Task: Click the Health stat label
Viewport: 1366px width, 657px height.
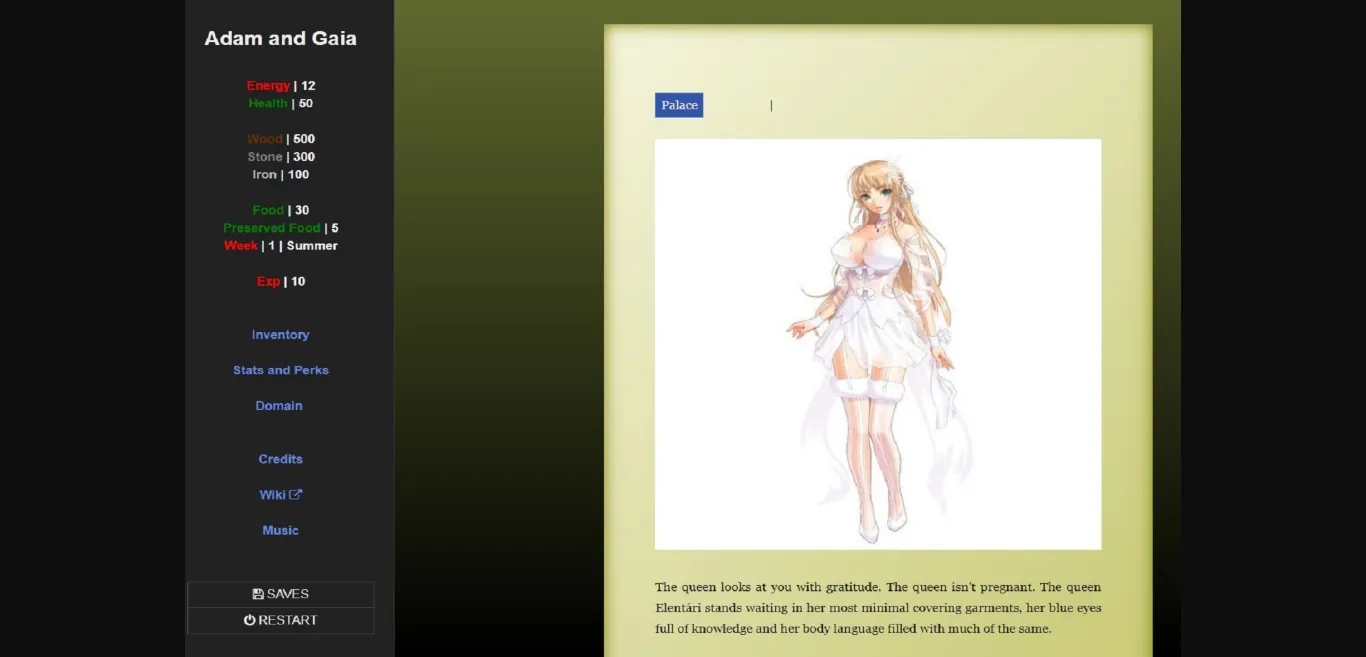Action: click(x=267, y=103)
